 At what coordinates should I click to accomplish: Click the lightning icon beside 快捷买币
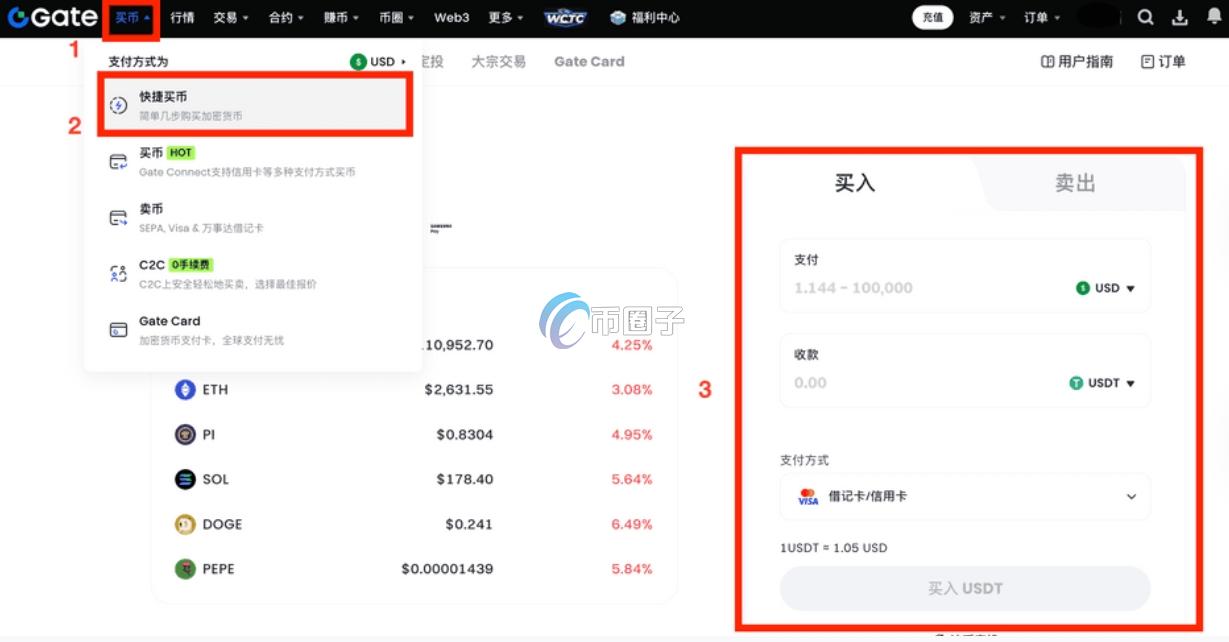coord(119,103)
